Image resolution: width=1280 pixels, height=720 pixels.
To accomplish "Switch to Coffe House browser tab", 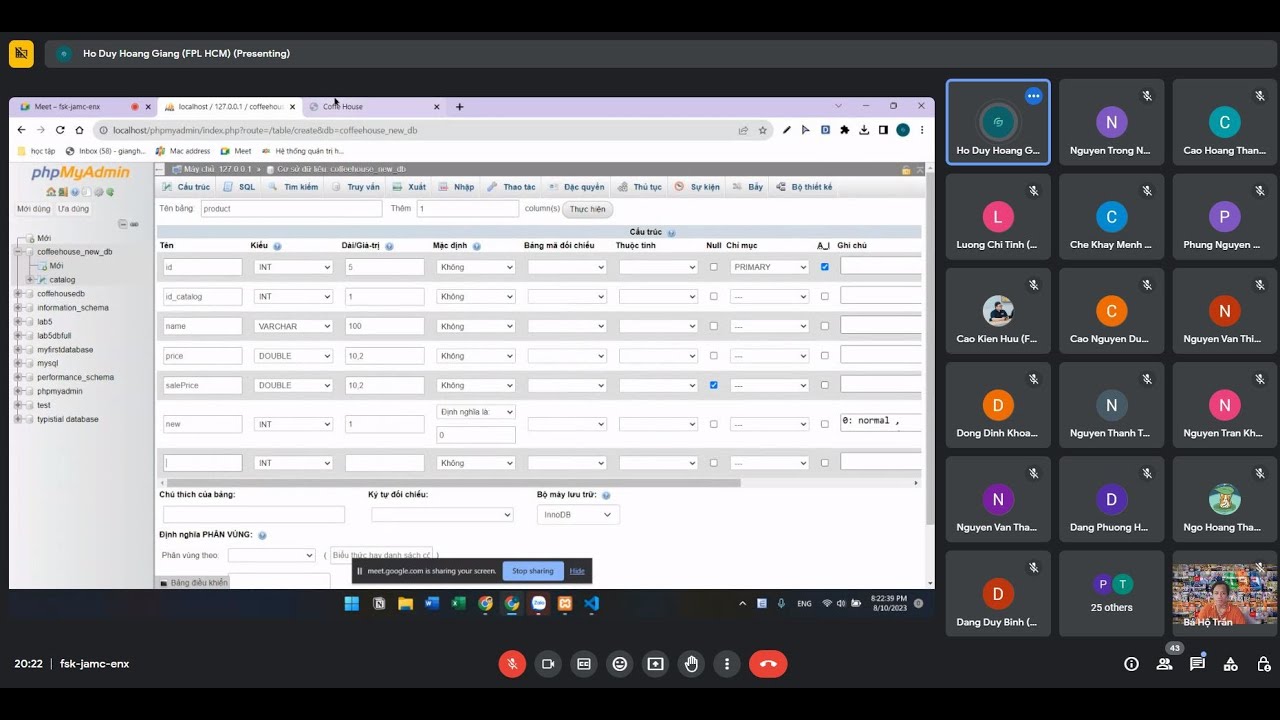I will click(x=374, y=106).
